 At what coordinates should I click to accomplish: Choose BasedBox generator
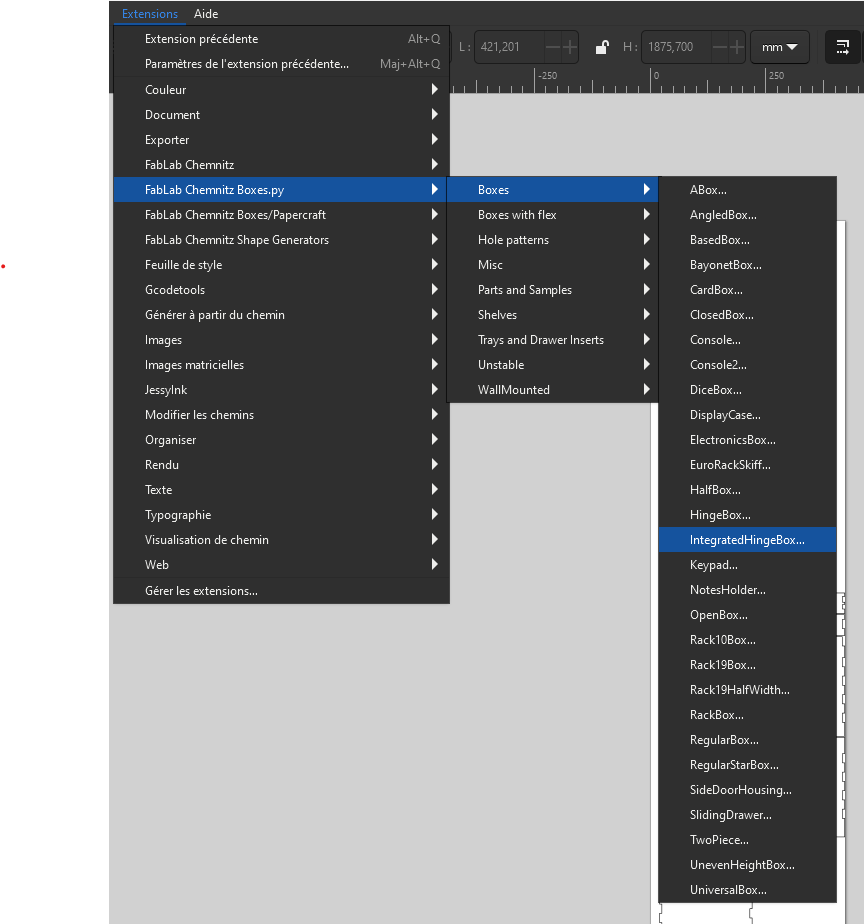[747, 240]
